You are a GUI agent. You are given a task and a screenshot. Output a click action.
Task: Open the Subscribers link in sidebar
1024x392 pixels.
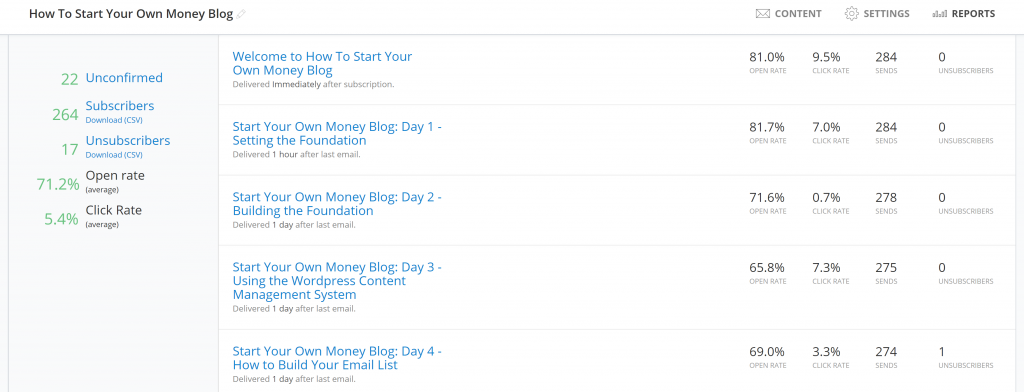click(x=120, y=106)
